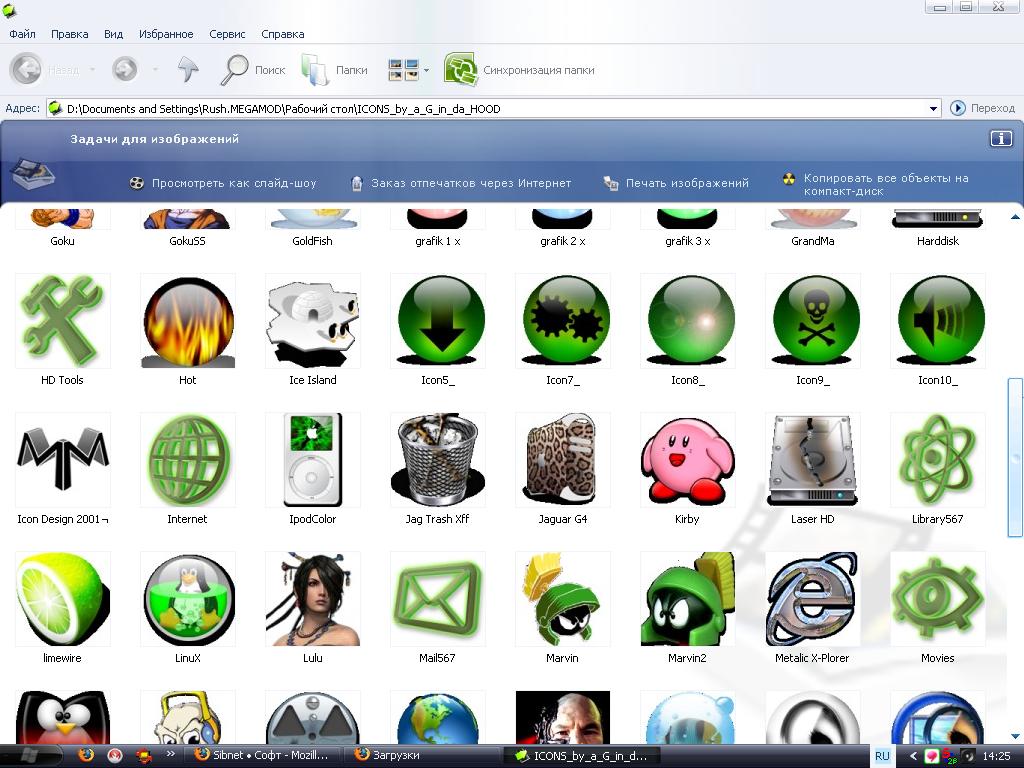Screen dimensions: 1024x768
Task: Select the IpodColor icon
Action: click(x=313, y=460)
